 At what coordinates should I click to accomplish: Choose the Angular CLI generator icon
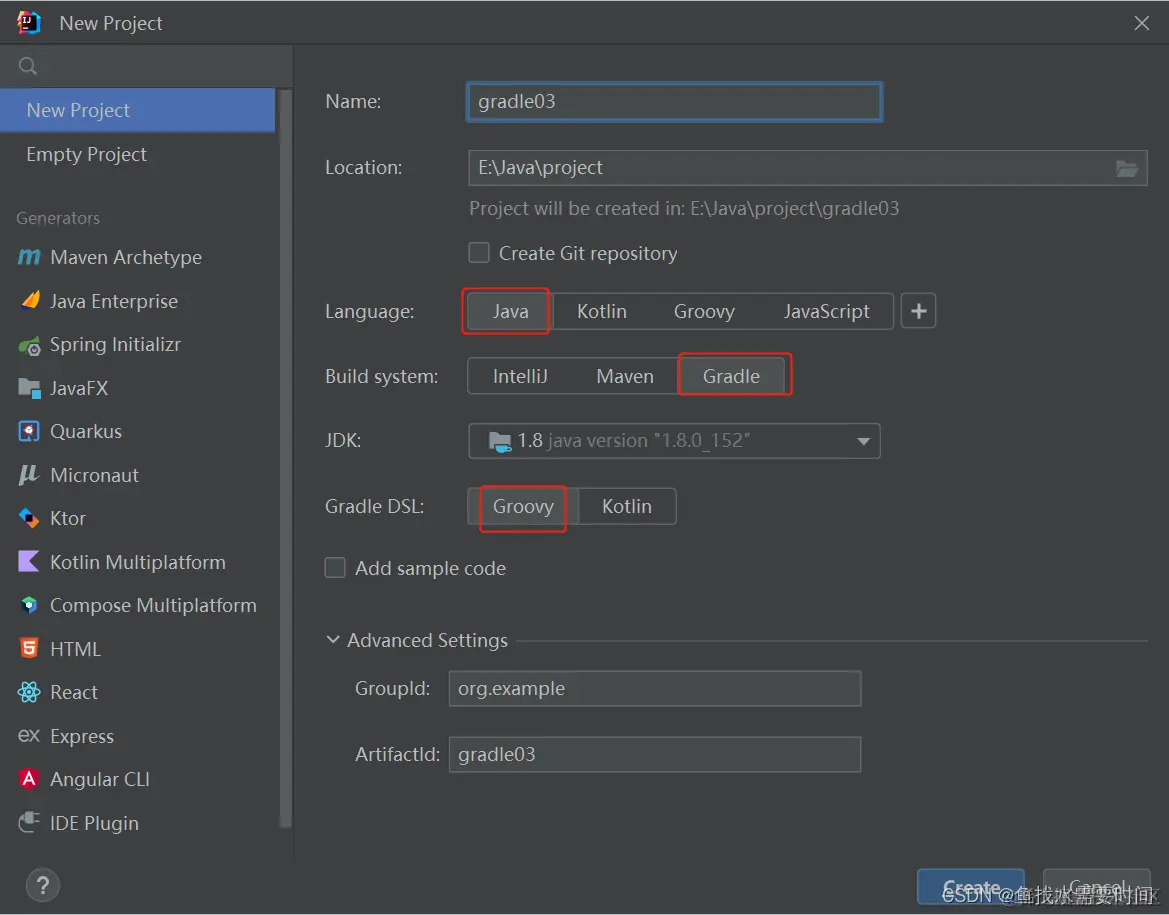28,779
